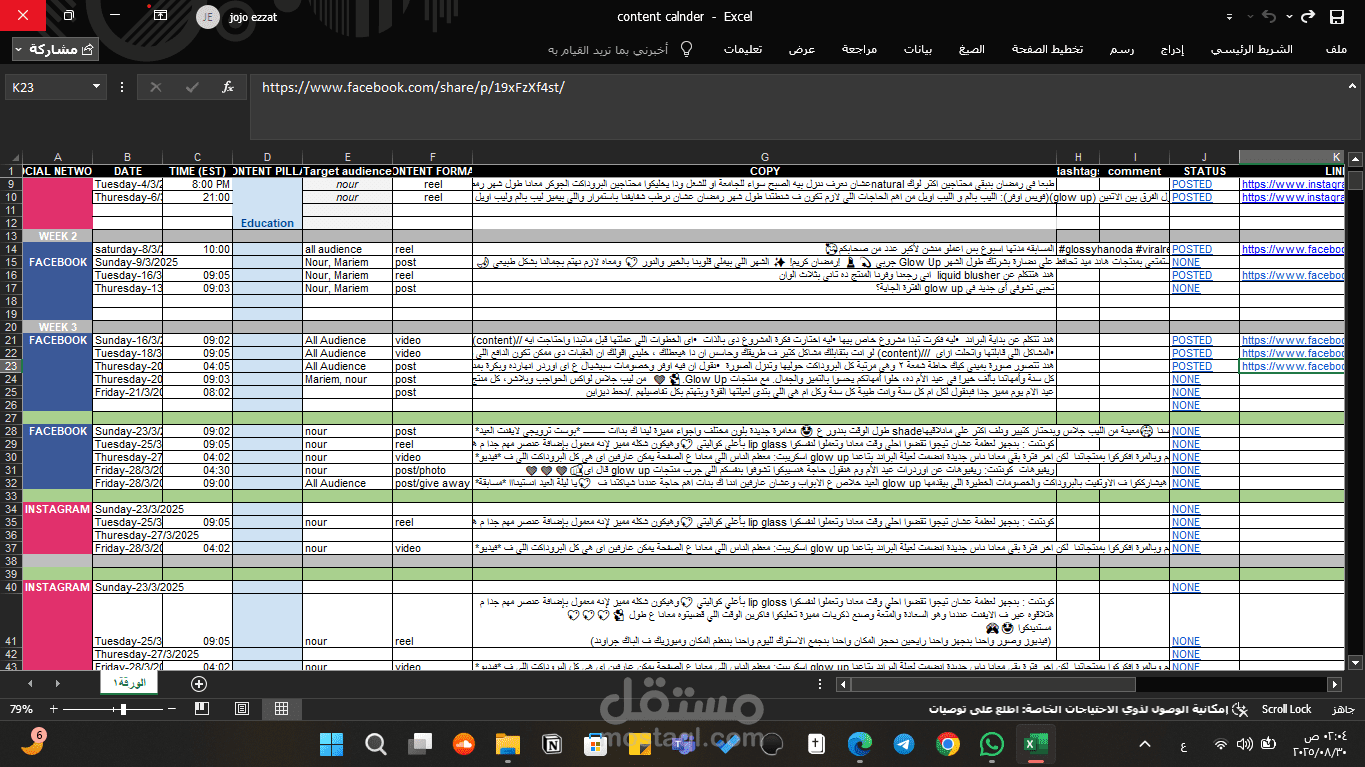1365x767 pixels.
Task: Click the JE account avatar
Action: tap(208, 17)
